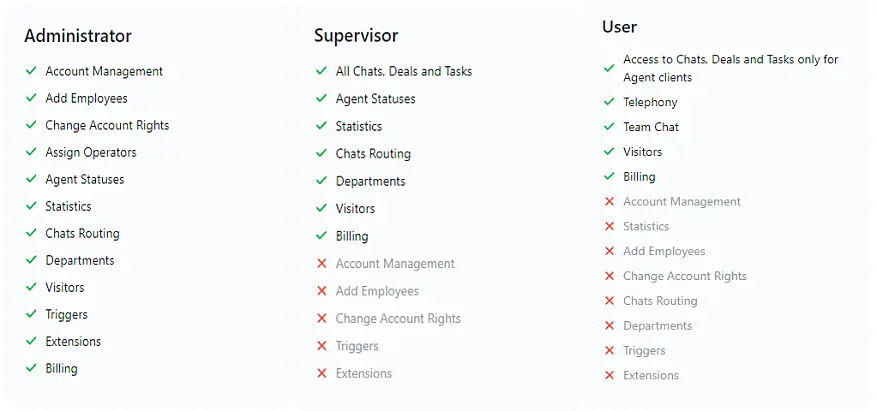This screenshot has width=877, height=411.
Task: Click Assign Operators in the Administrator list
Action: point(91,152)
